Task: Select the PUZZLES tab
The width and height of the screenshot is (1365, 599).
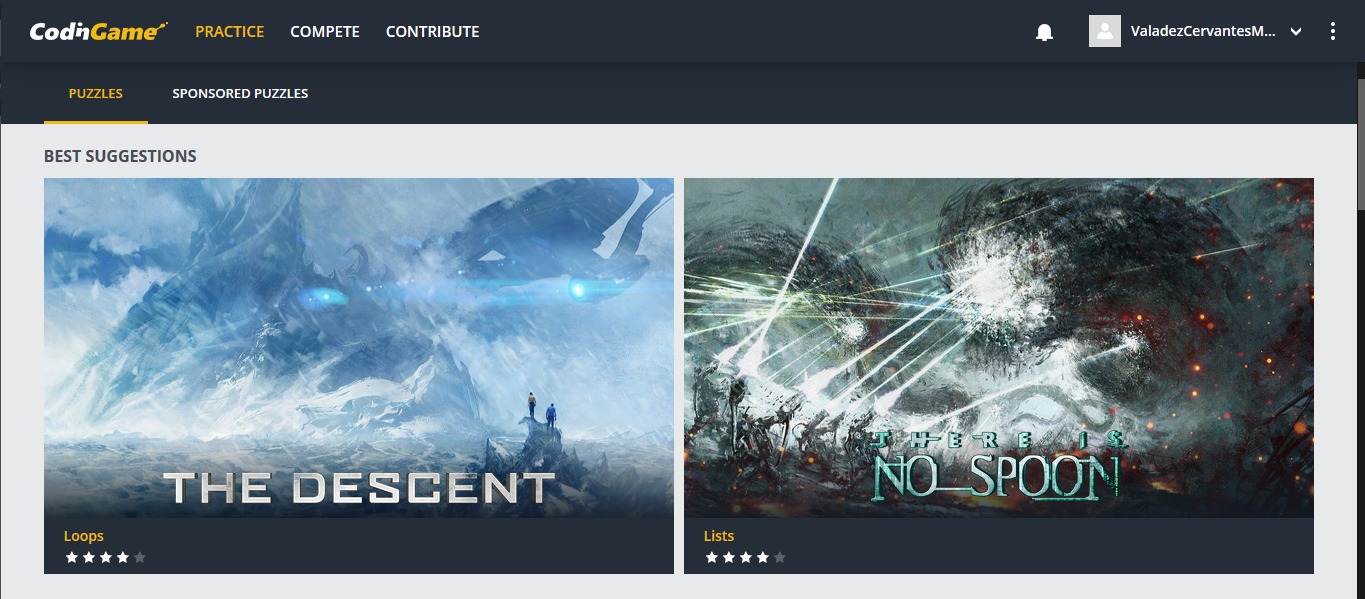Action: 96,94
